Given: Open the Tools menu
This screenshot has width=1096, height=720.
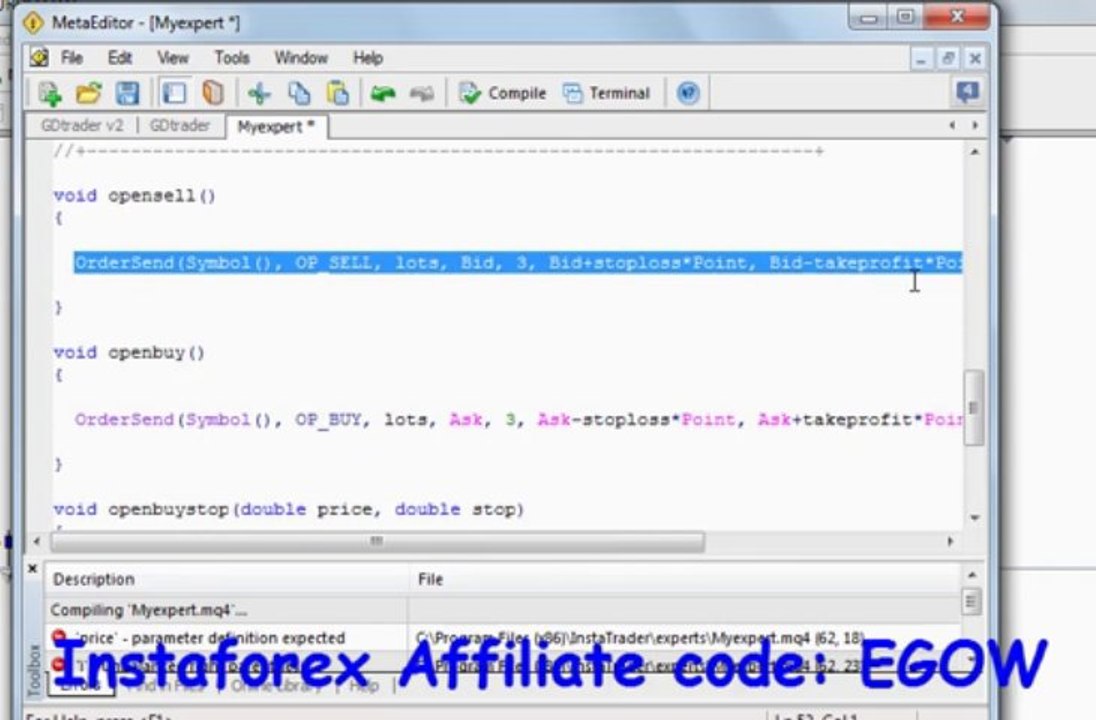Looking at the screenshot, I should coord(232,57).
